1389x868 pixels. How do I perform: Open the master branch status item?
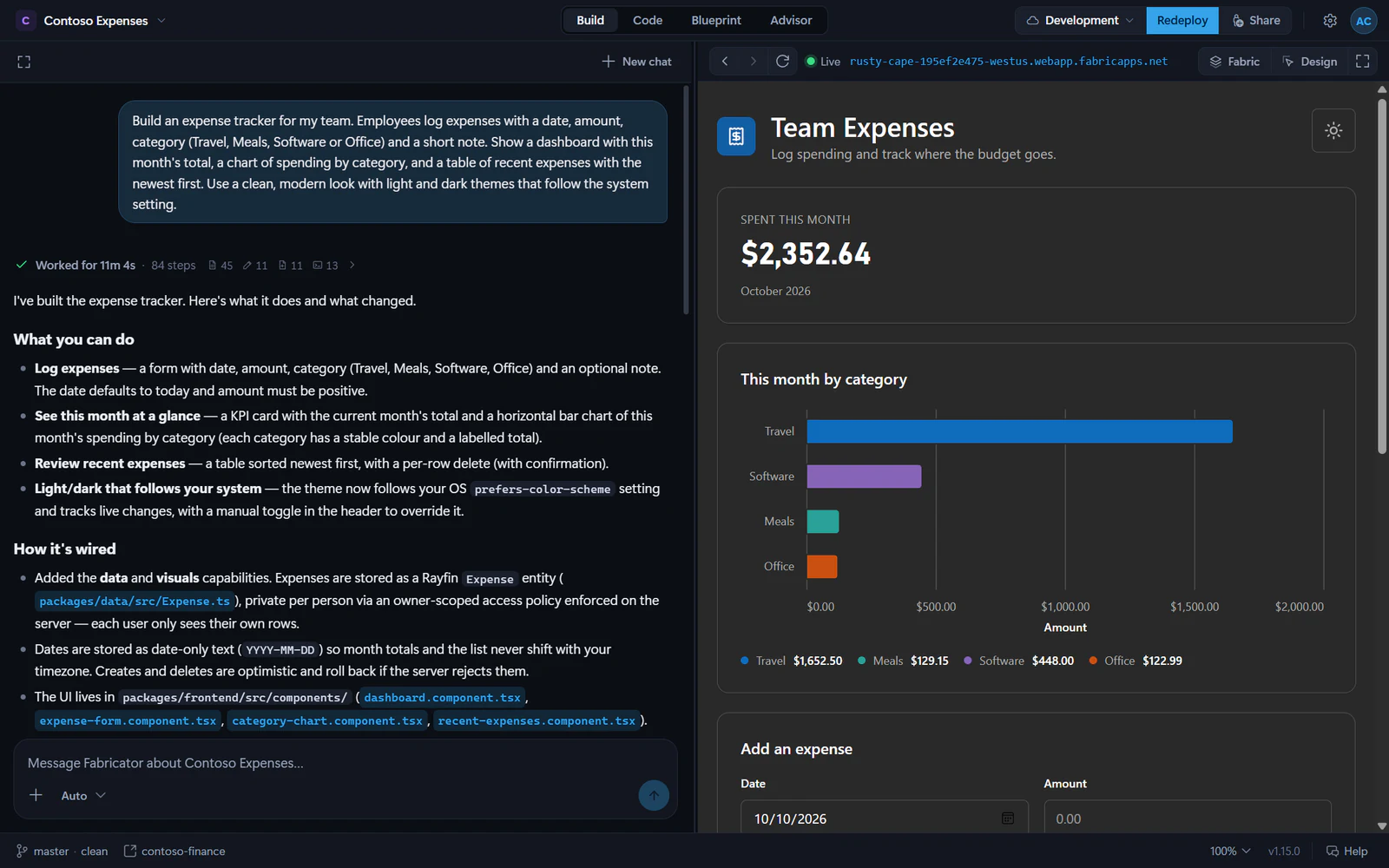43,852
